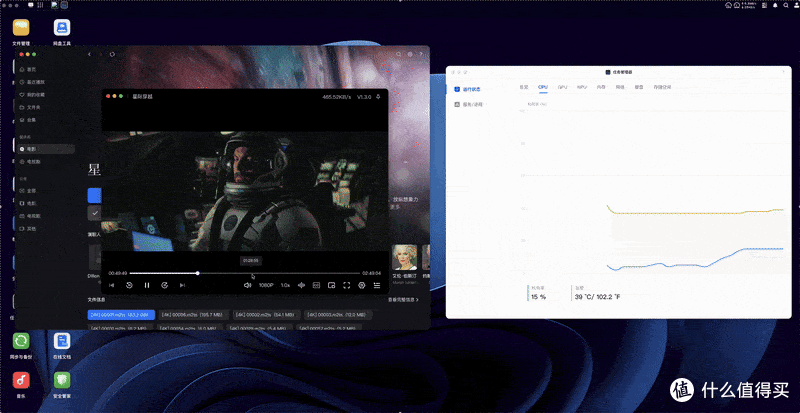The image size is (800, 413).
Task: Click the forward-seconds icon in player
Action: [164, 285]
